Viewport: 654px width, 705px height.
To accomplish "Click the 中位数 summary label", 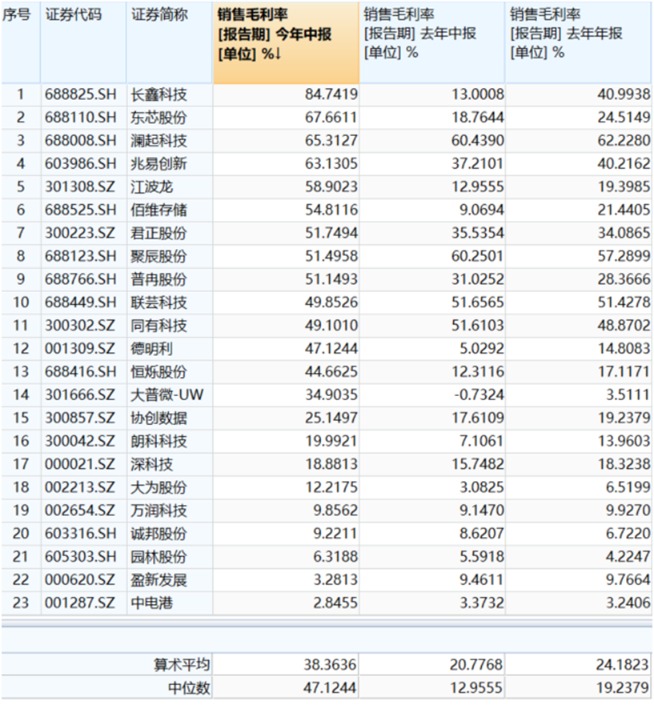I will click(189, 688).
